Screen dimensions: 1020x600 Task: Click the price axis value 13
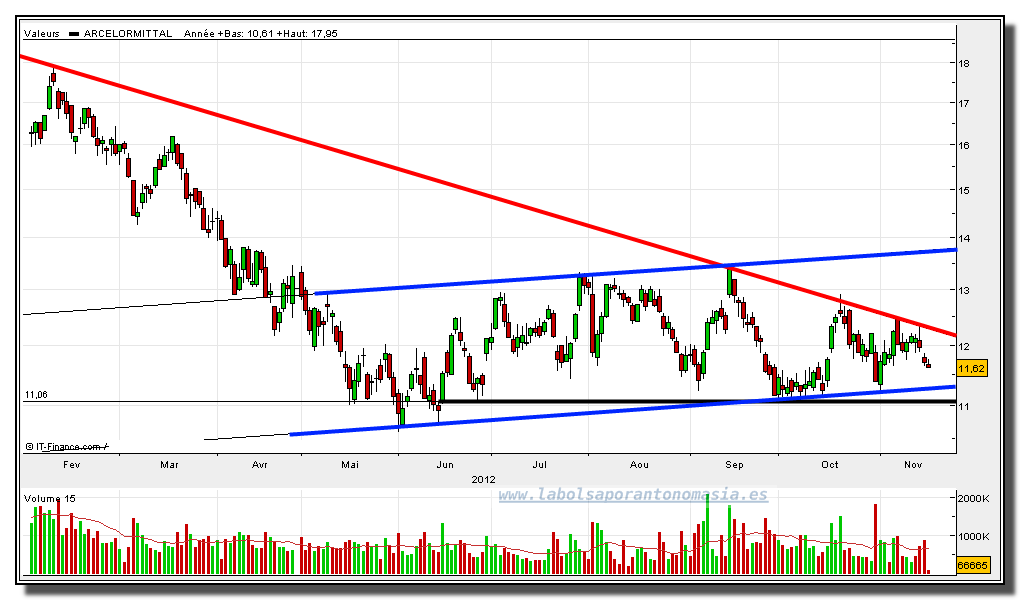pyautogui.click(x=964, y=290)
